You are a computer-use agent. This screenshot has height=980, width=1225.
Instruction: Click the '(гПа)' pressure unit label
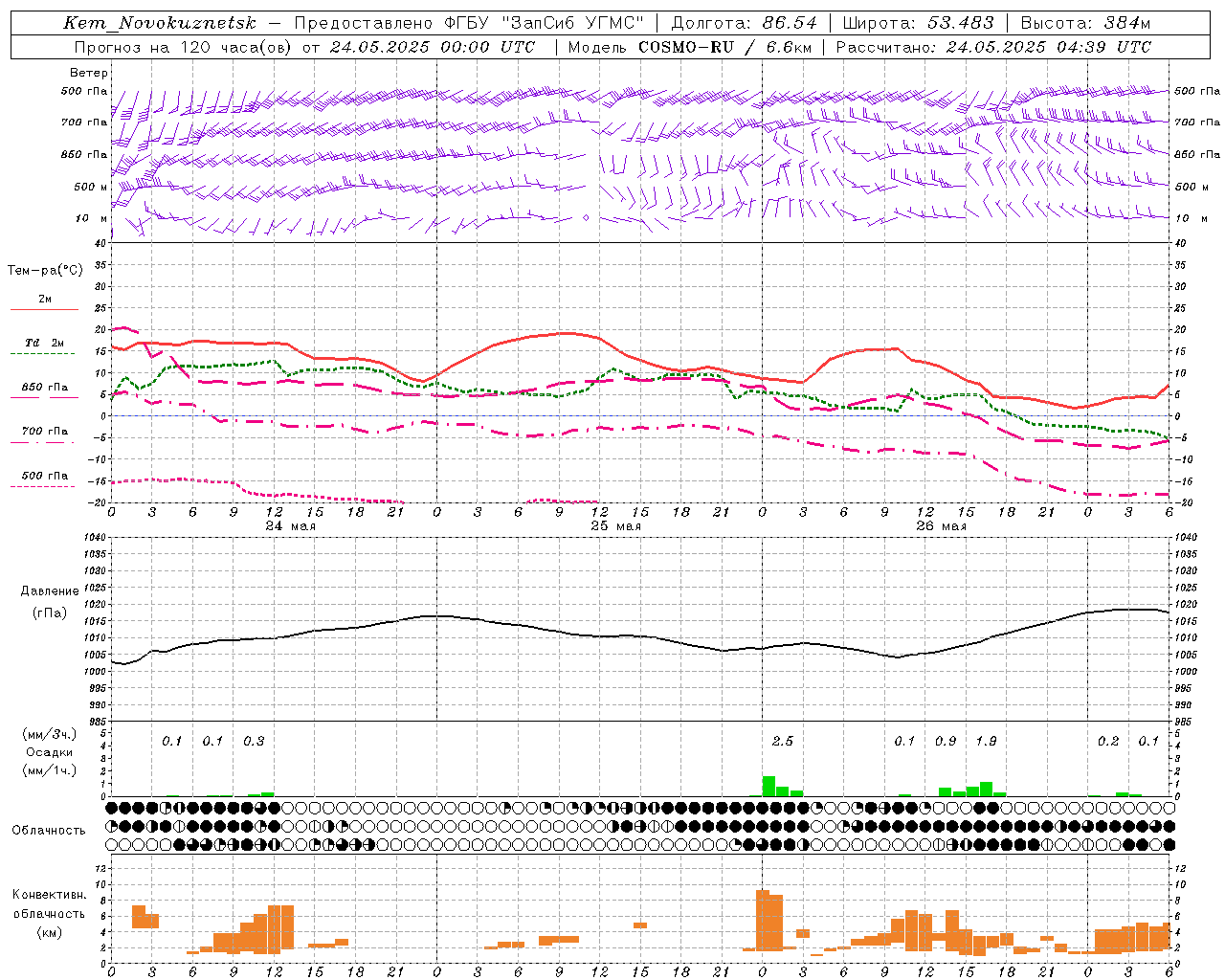pos(50,612)
